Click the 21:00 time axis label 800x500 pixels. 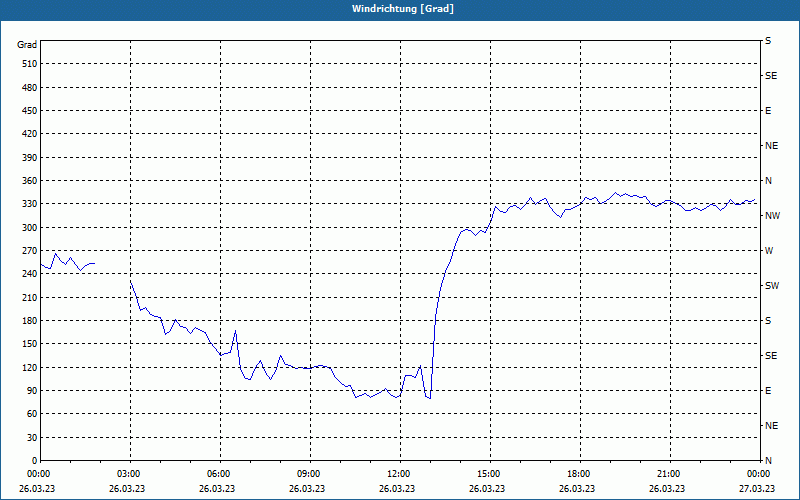pos(668,474)
